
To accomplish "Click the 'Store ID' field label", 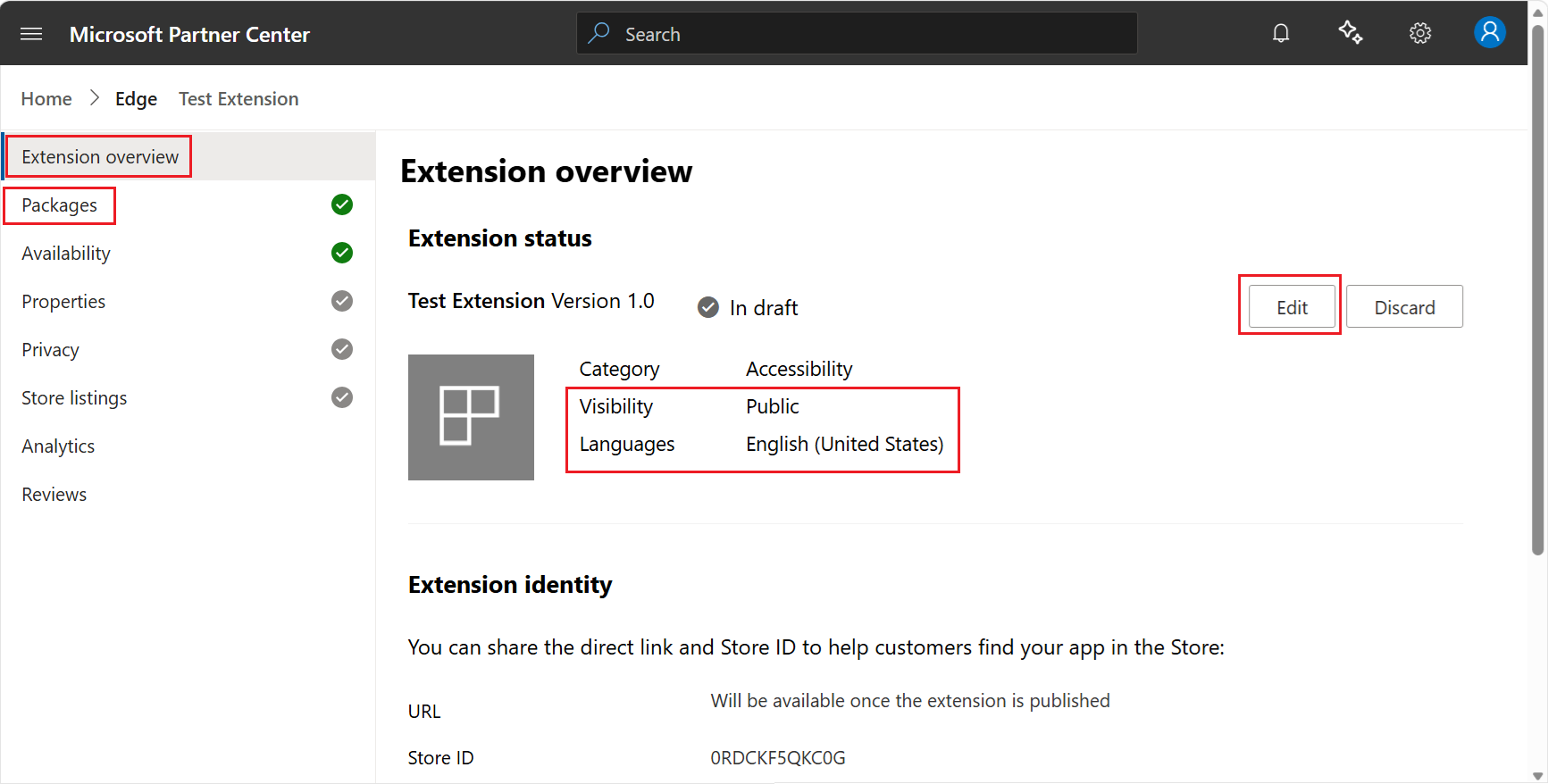I will click(x=440, y=757).
